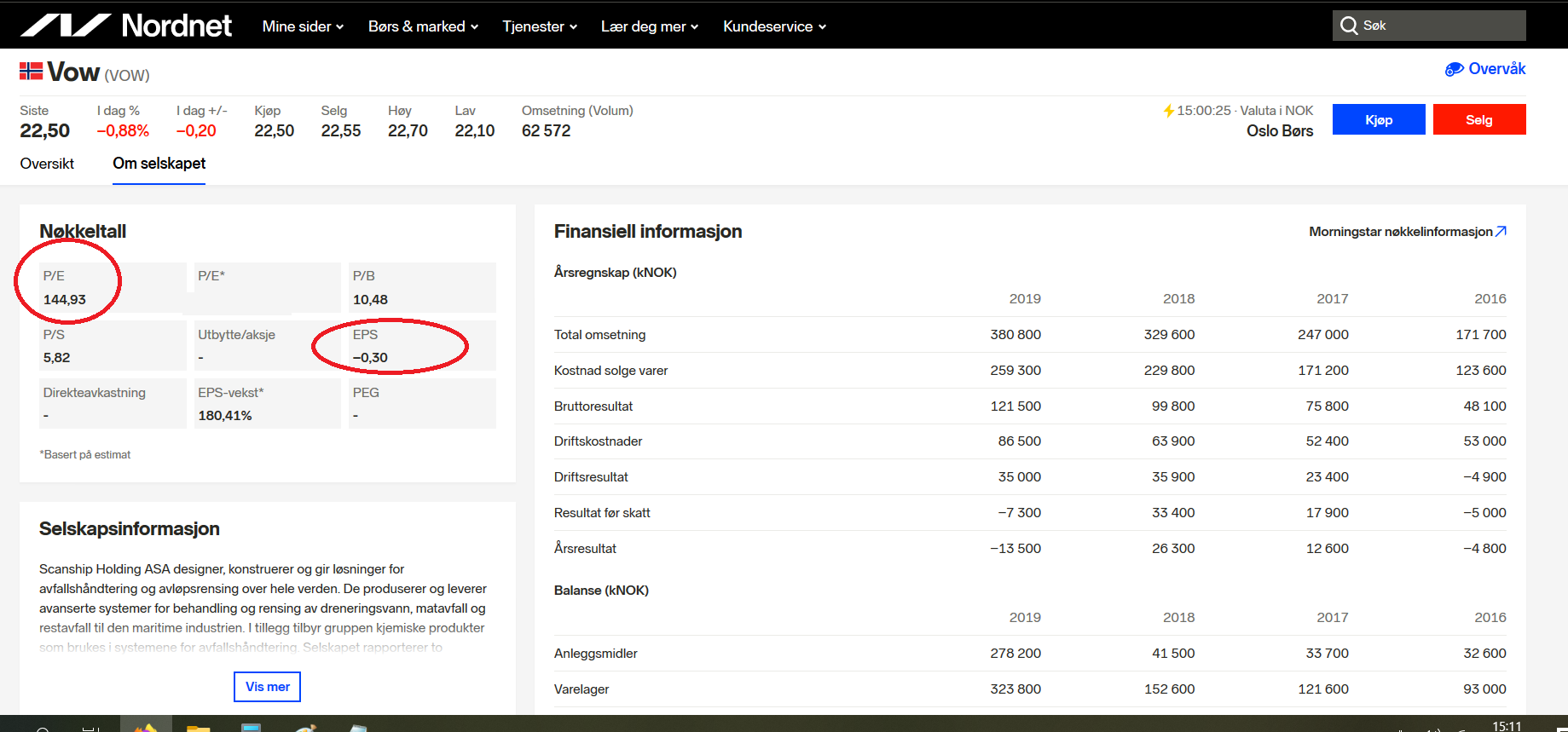The height and width of the screenshot is (732, 1568).
Task: Click the Årsresultat row label
Action: point(585,549)
